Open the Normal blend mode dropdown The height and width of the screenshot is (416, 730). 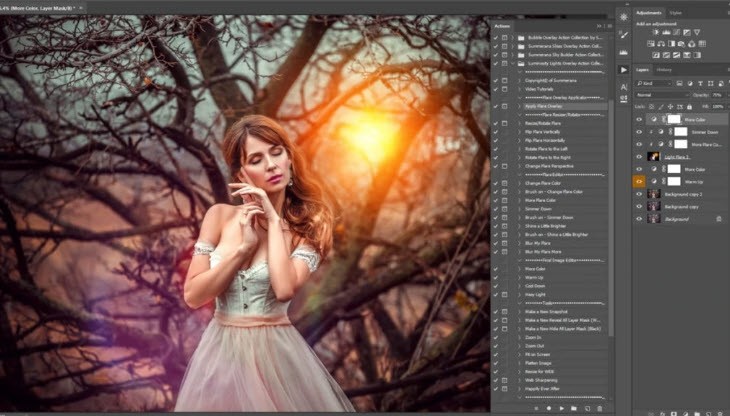pyautogui.click(x=662, y=95)
